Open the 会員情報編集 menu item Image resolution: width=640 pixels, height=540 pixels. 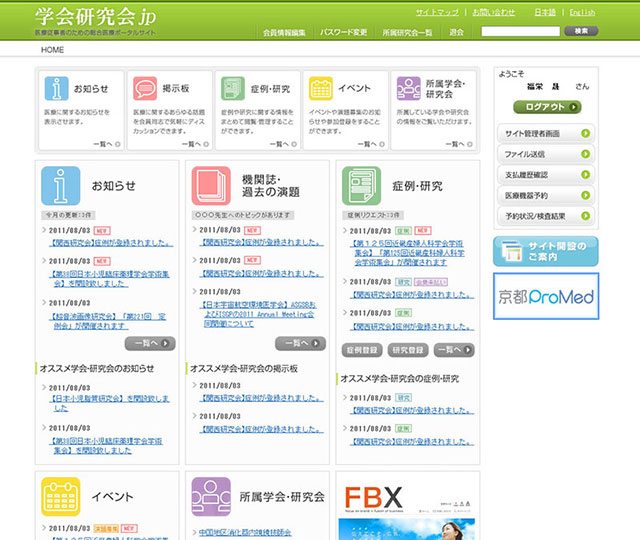coord(284,32)
